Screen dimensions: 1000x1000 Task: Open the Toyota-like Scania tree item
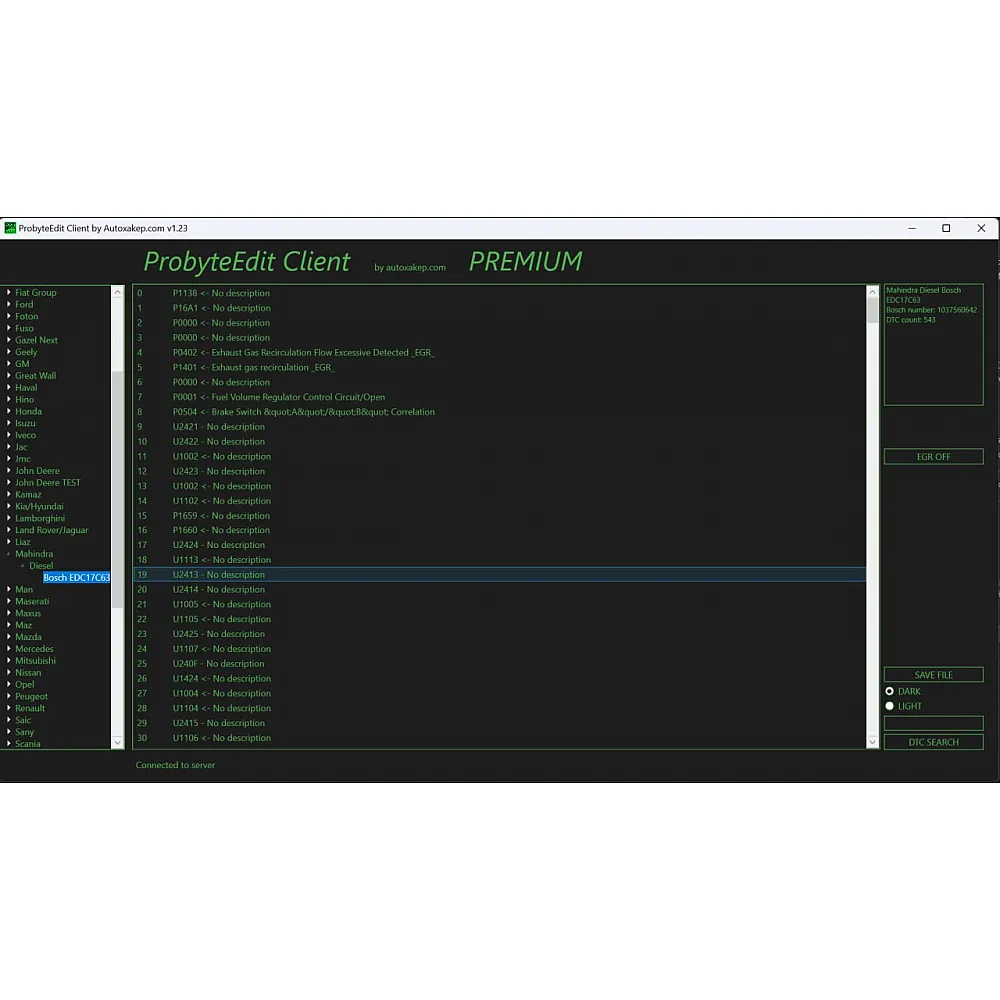[28, 744]
